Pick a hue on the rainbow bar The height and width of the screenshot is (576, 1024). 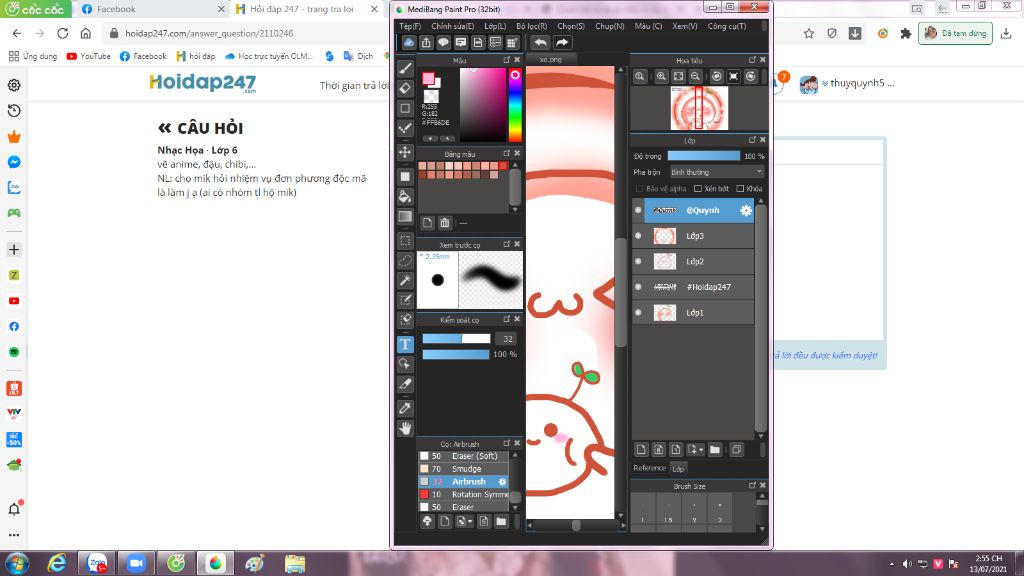515,104
